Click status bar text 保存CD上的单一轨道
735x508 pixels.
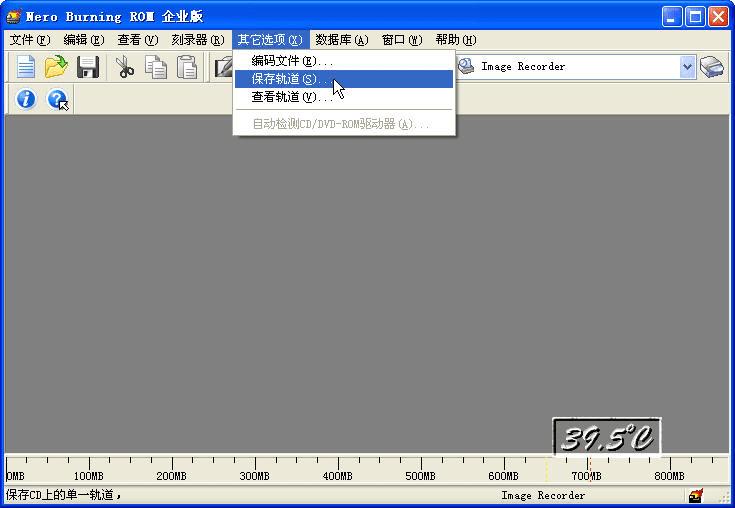point(60,495)
